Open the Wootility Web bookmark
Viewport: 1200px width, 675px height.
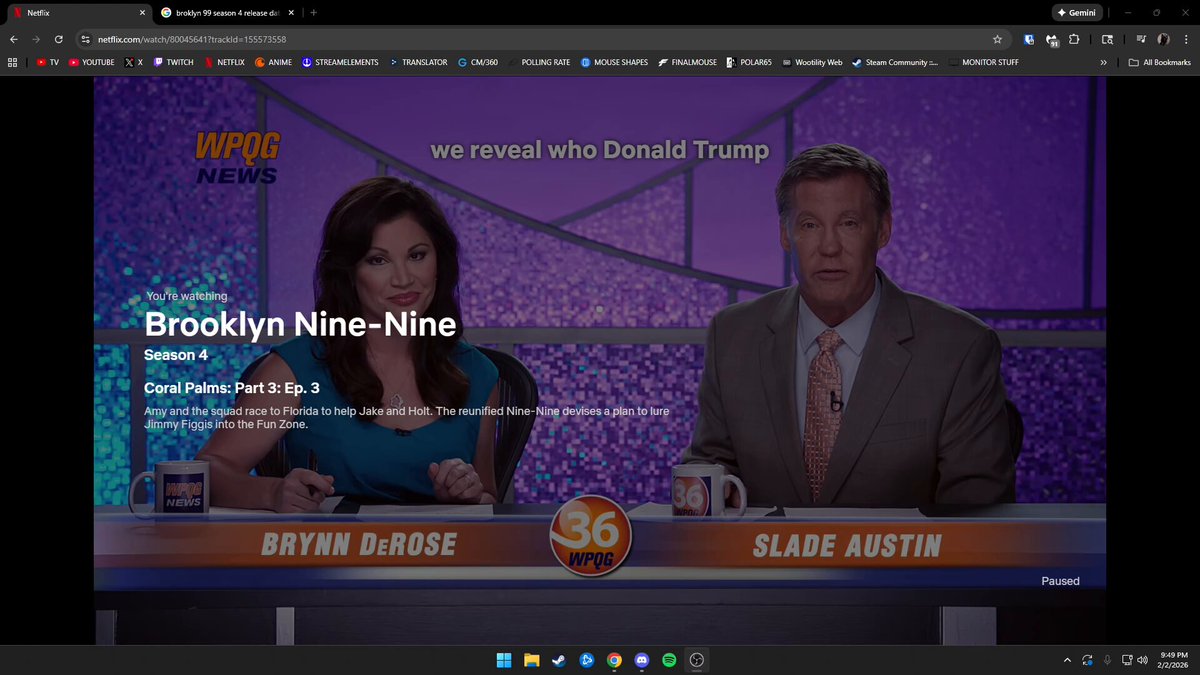(812, 62)
